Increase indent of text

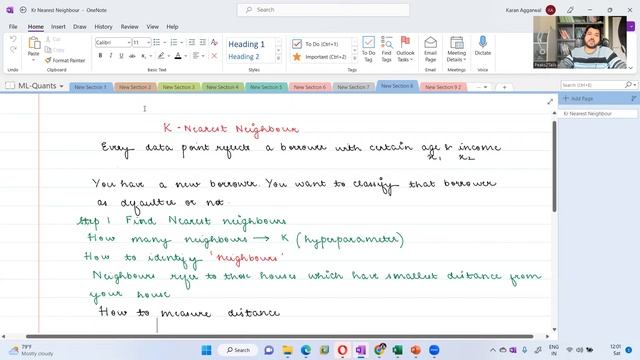click(202, 42)
